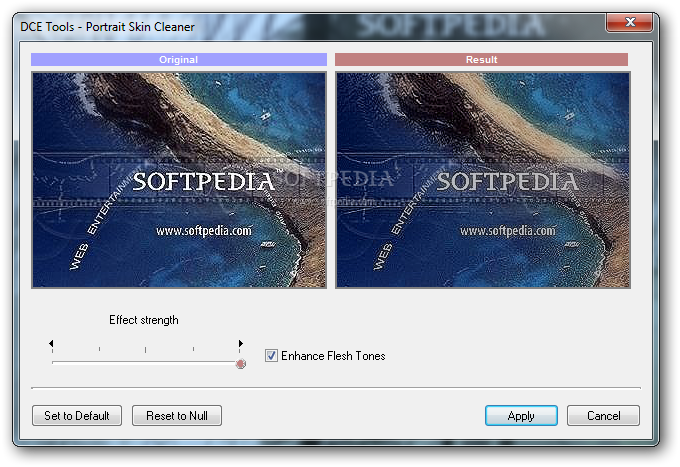
Task: Click the Effect strength label
Action: click(144, 320)
